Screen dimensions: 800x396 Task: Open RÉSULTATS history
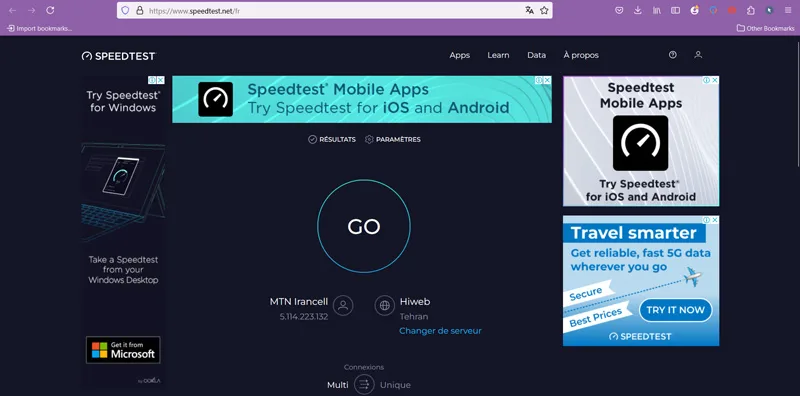[x=332, y=139]
